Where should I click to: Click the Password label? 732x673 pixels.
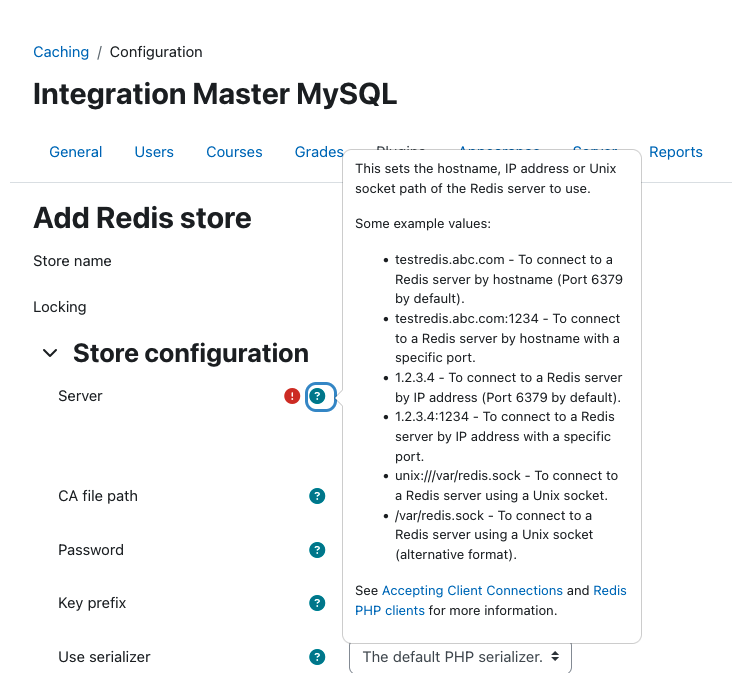tap(91, 550)
